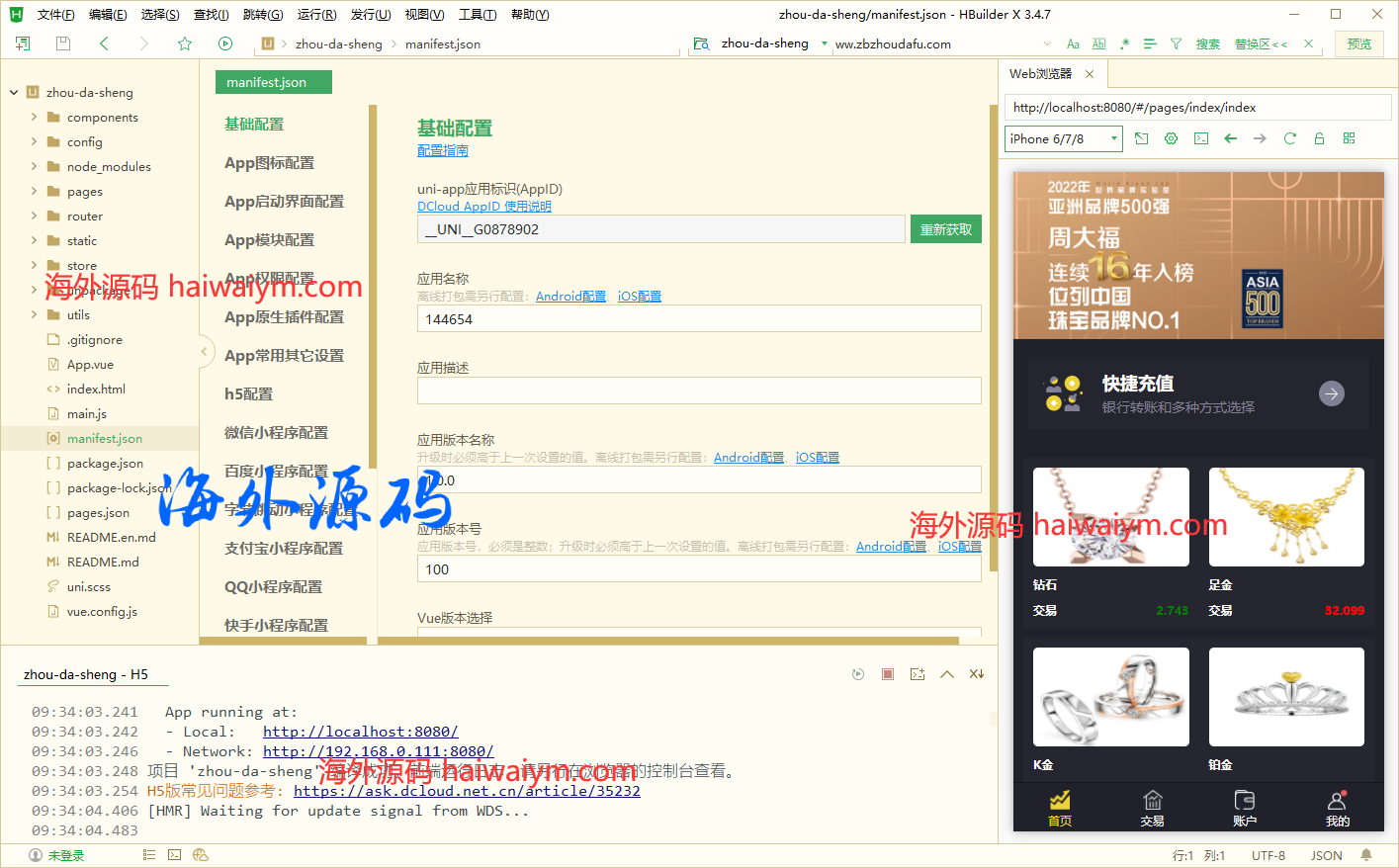This screenshot has height=868, width=1399.
Task: Collapse the zhou-da-sheng project root
Action: pyautogui.click(x=14, y=92)
